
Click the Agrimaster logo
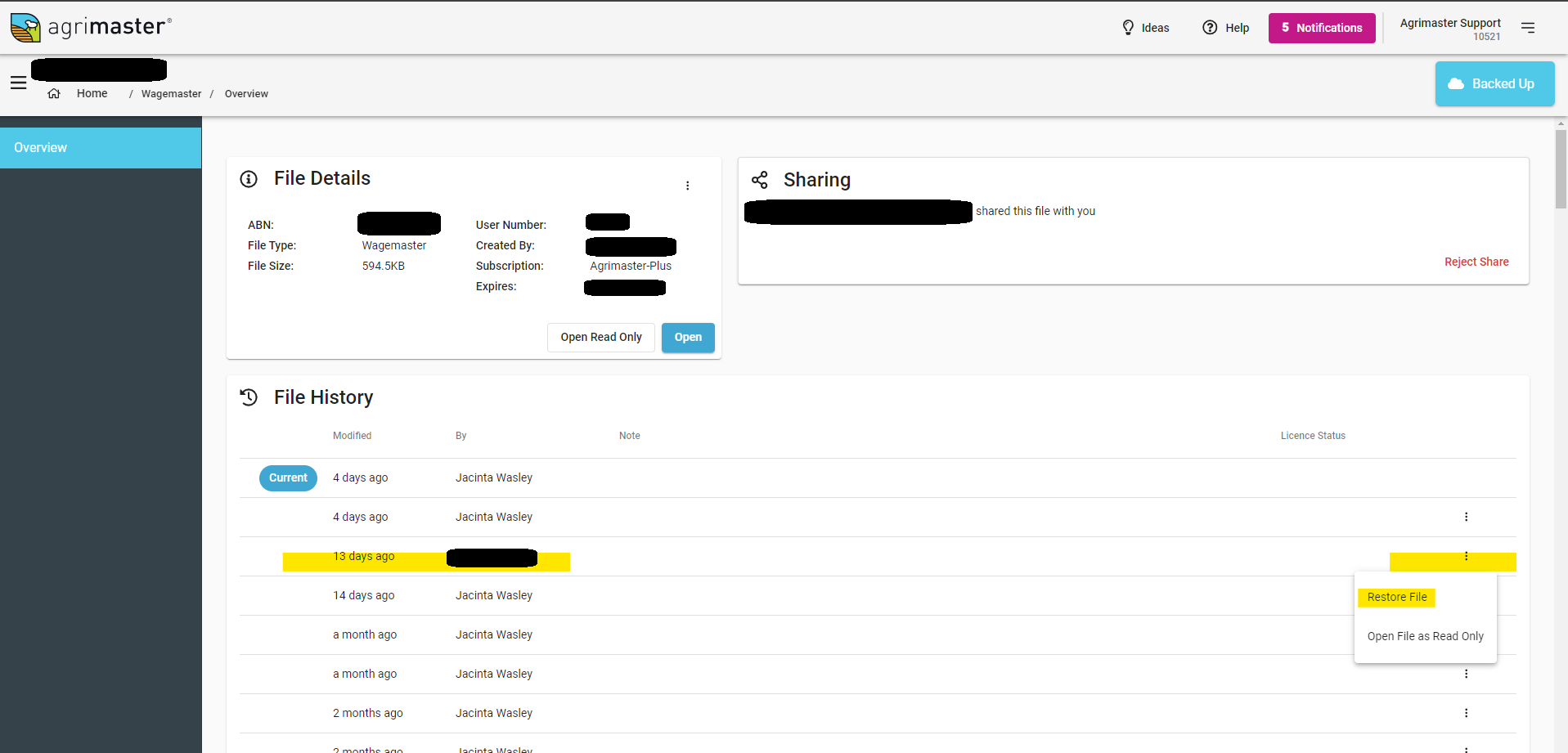coord(91,28)
